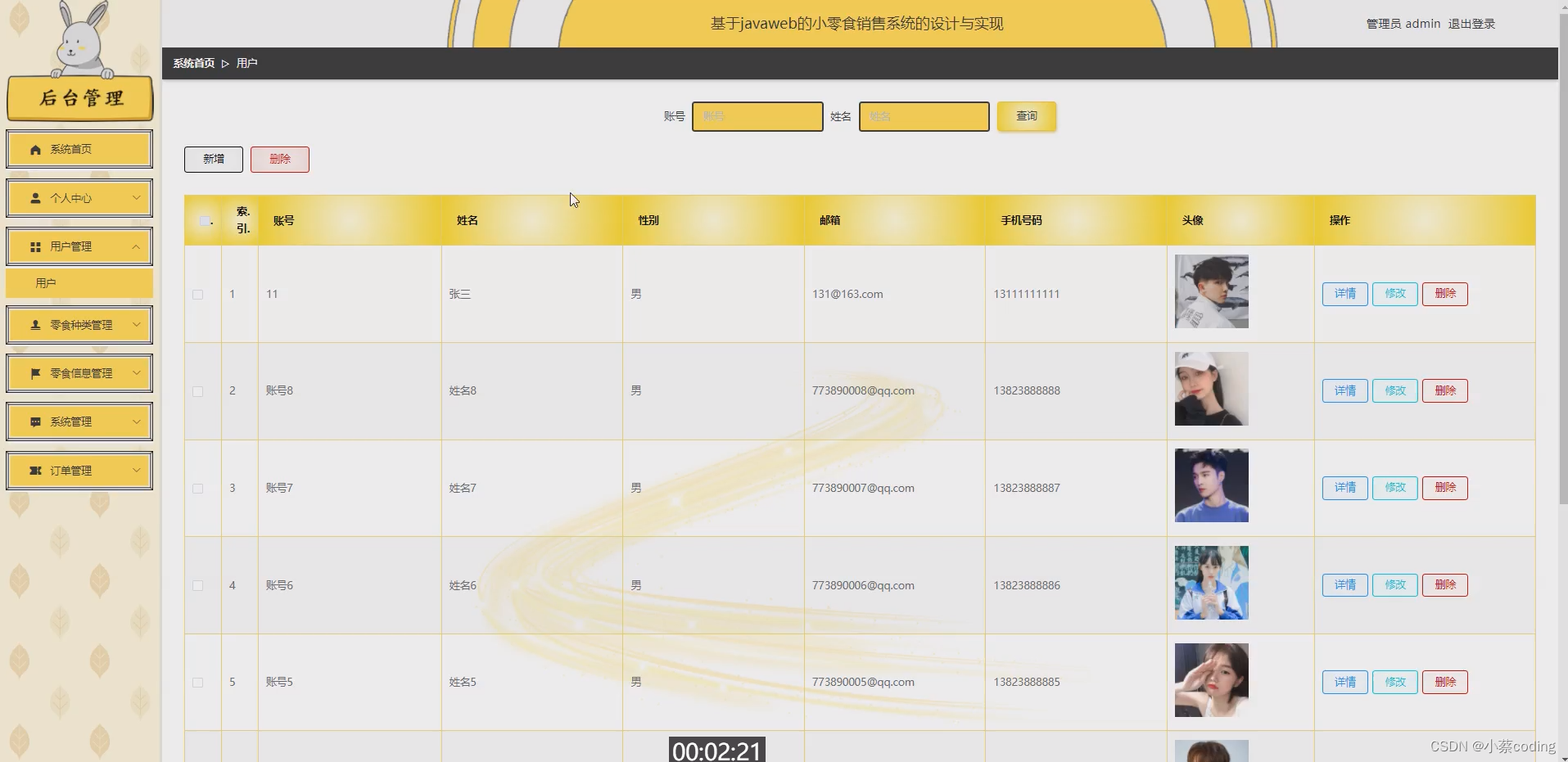Click 删除 for user 张三
The width and height of the screenshot is (1568, 762).
[x=1445, y=294]
